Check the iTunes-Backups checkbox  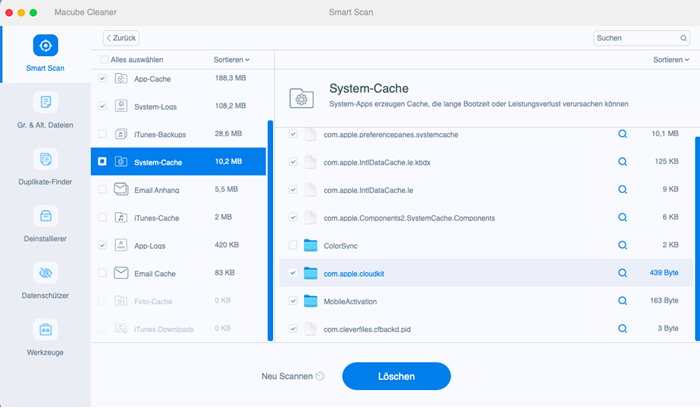(102, 134)
